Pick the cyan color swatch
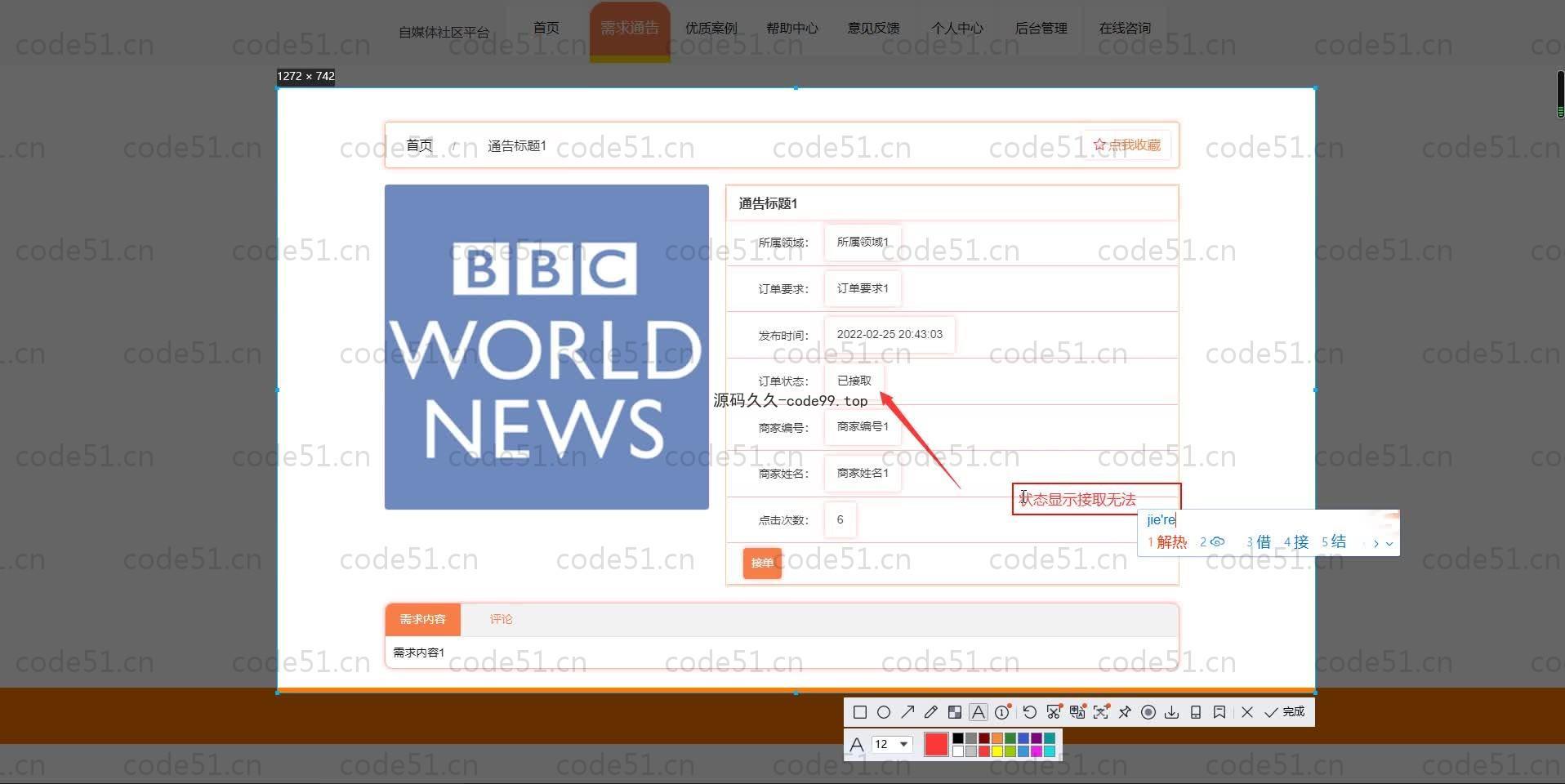The width and height of the screenshot is (1565, 784). 1050,751
